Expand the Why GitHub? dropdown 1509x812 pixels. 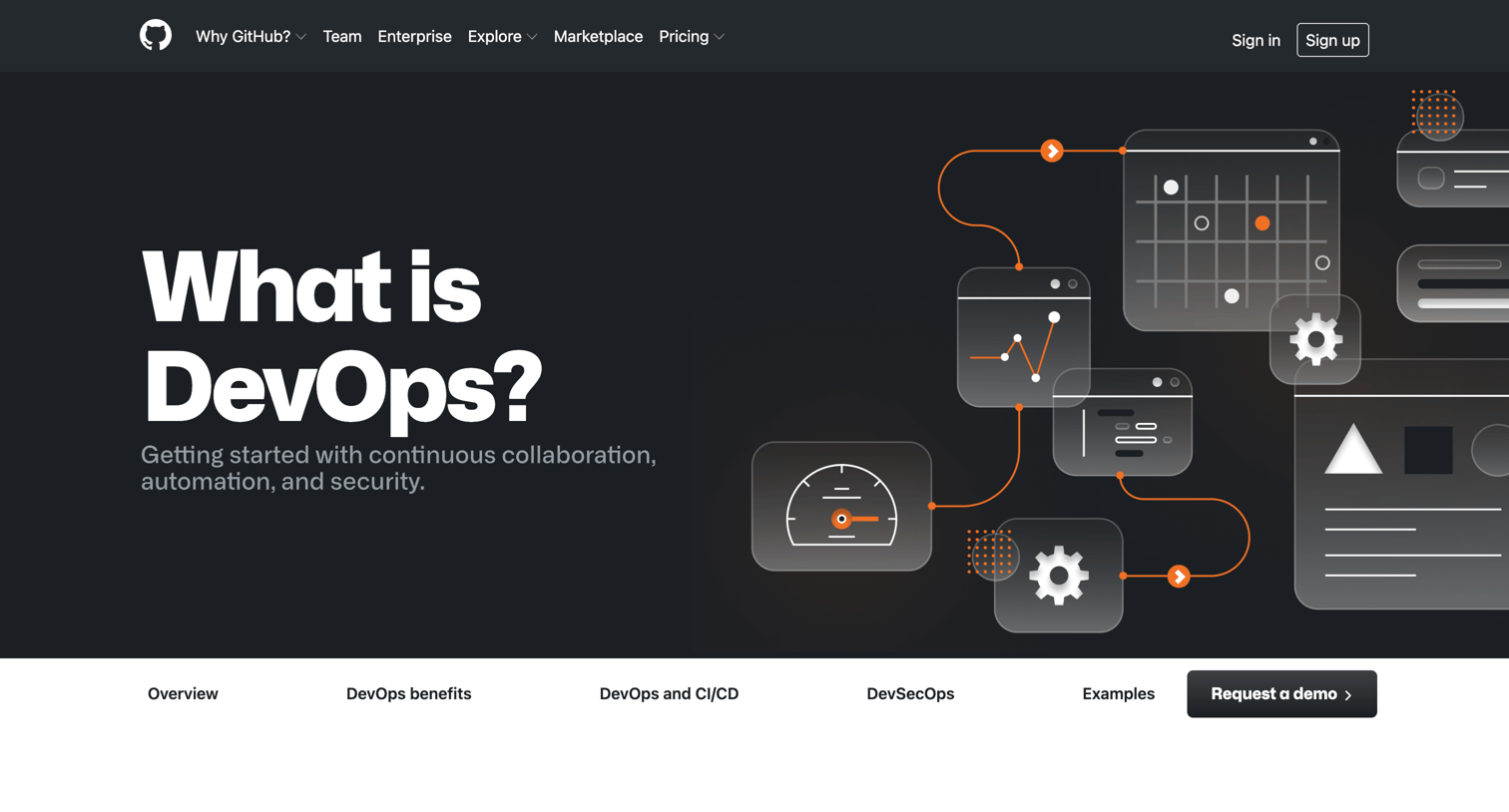click(251, 37)
